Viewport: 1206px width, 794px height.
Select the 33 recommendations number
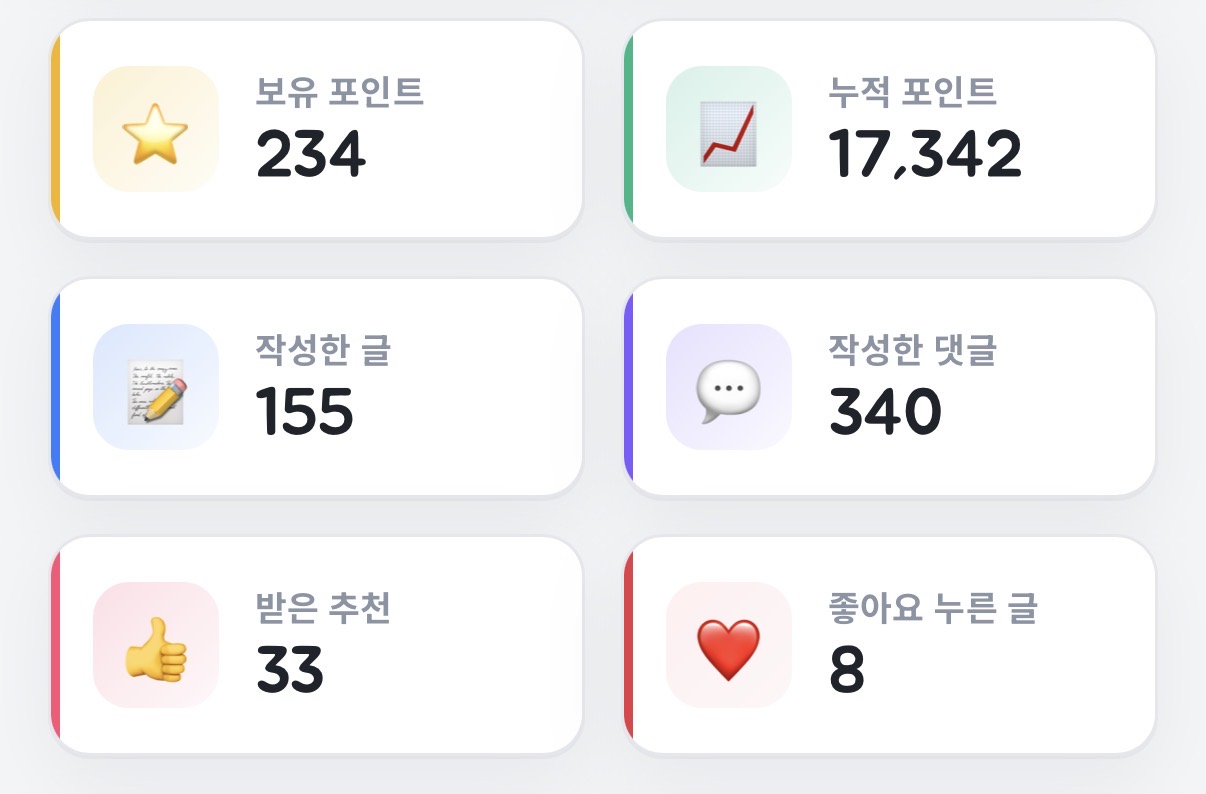click(x=290, y=670)
